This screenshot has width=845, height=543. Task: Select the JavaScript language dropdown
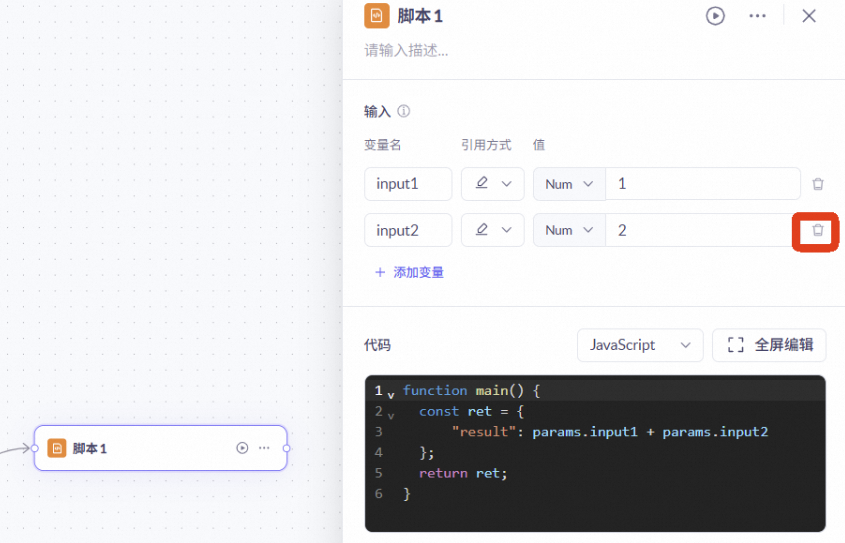(640, 345)
